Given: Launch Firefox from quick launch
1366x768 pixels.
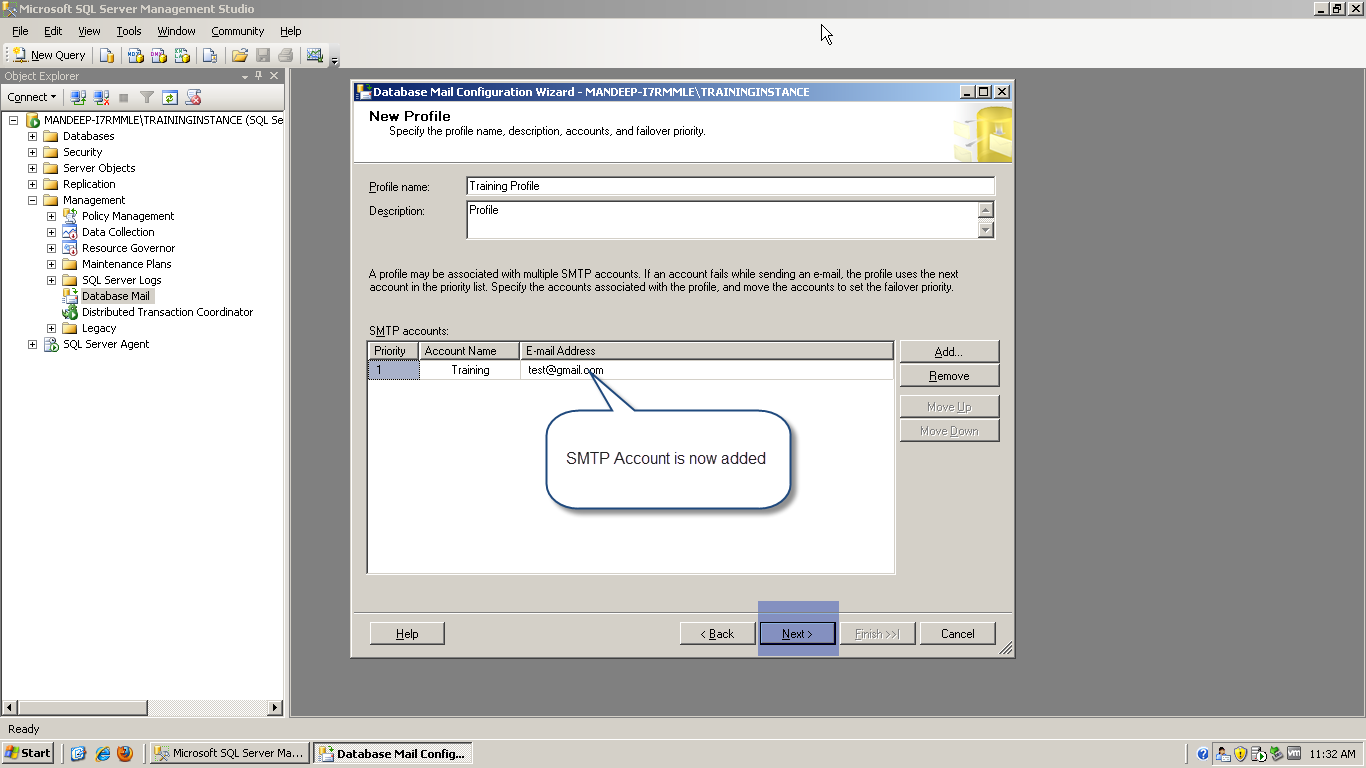Looking at the screenshot, I should click(x=125, y=754).
